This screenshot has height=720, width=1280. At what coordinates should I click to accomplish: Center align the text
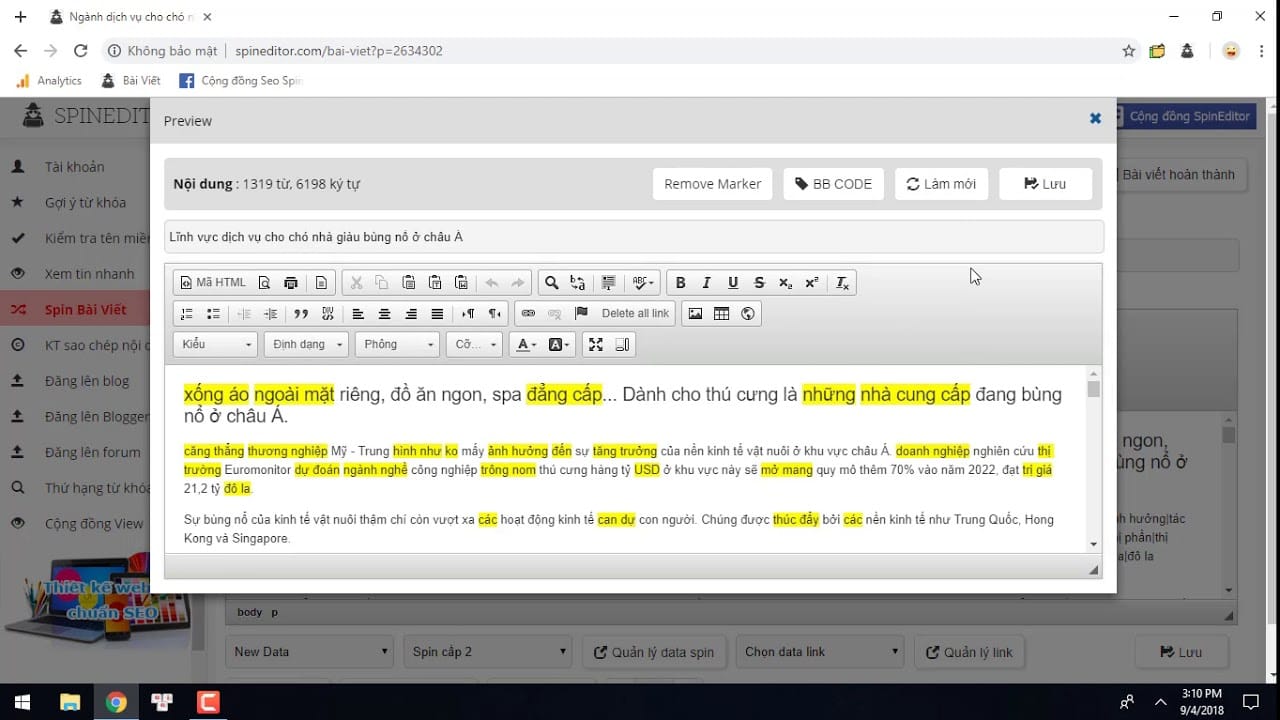pos(384,314)
